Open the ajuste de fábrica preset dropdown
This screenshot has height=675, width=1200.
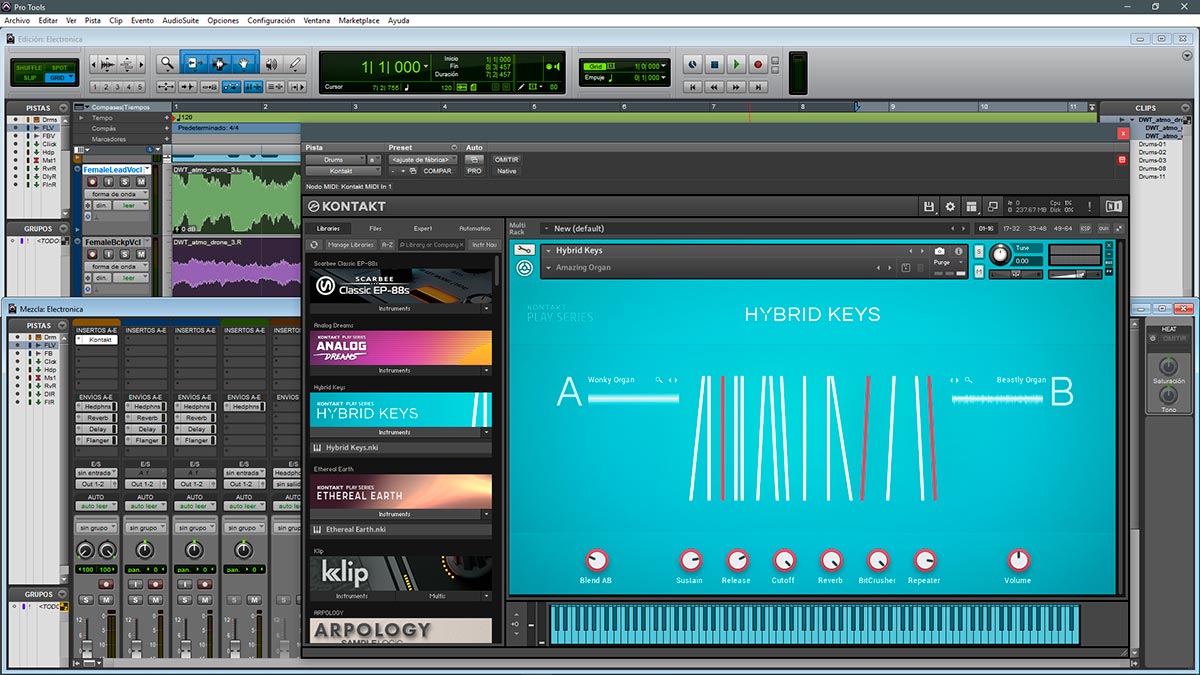tap(424, 159)
